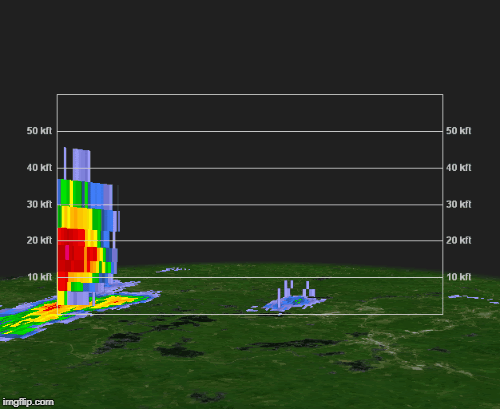Click the tall lavender echo top above 40 kft
The height and width of the screenshot is (409, 500).
(x=82, y=165)
